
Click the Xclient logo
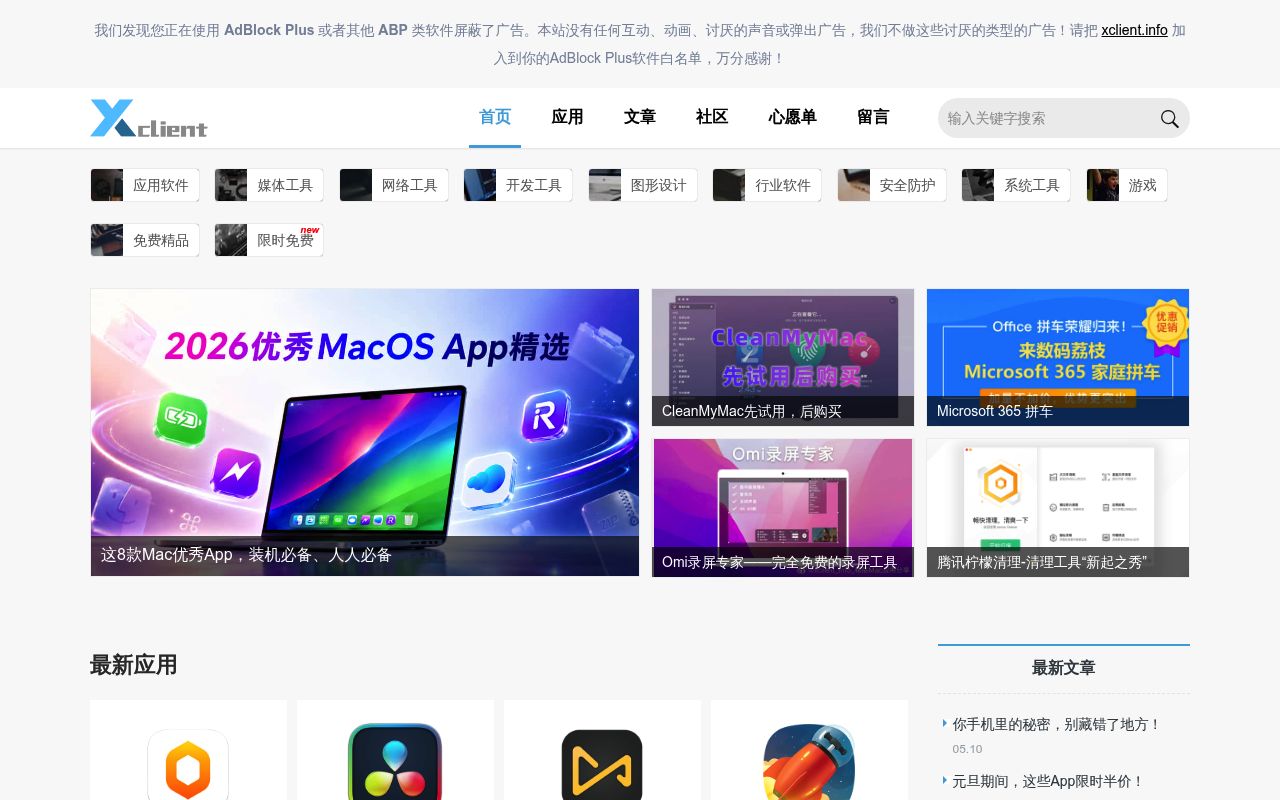click(149, 118)
